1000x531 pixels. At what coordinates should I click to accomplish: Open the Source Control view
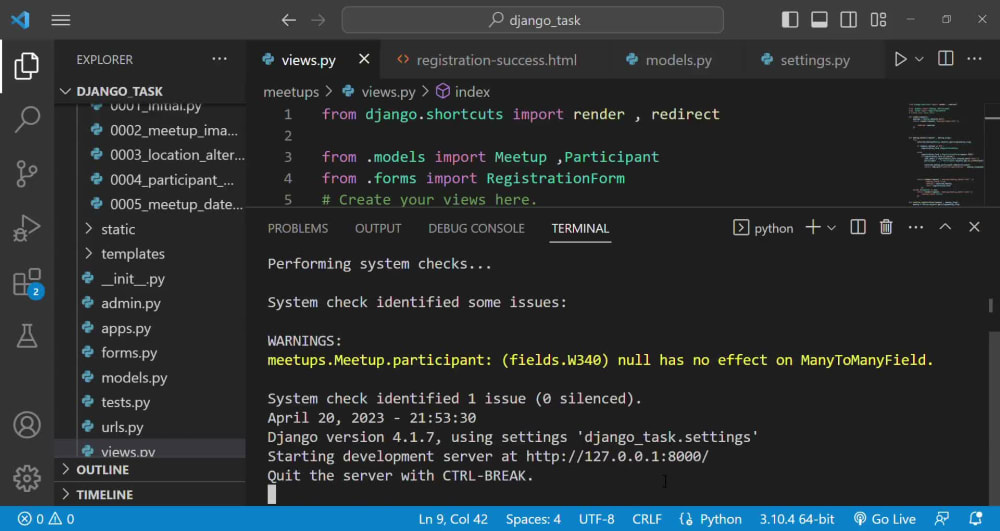[26, 173]
